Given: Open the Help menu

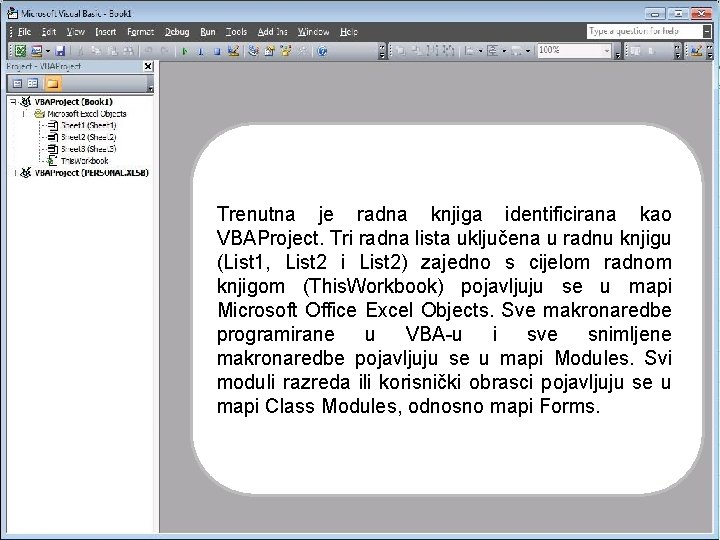Looking at the screenshot, I should point(349,32).
